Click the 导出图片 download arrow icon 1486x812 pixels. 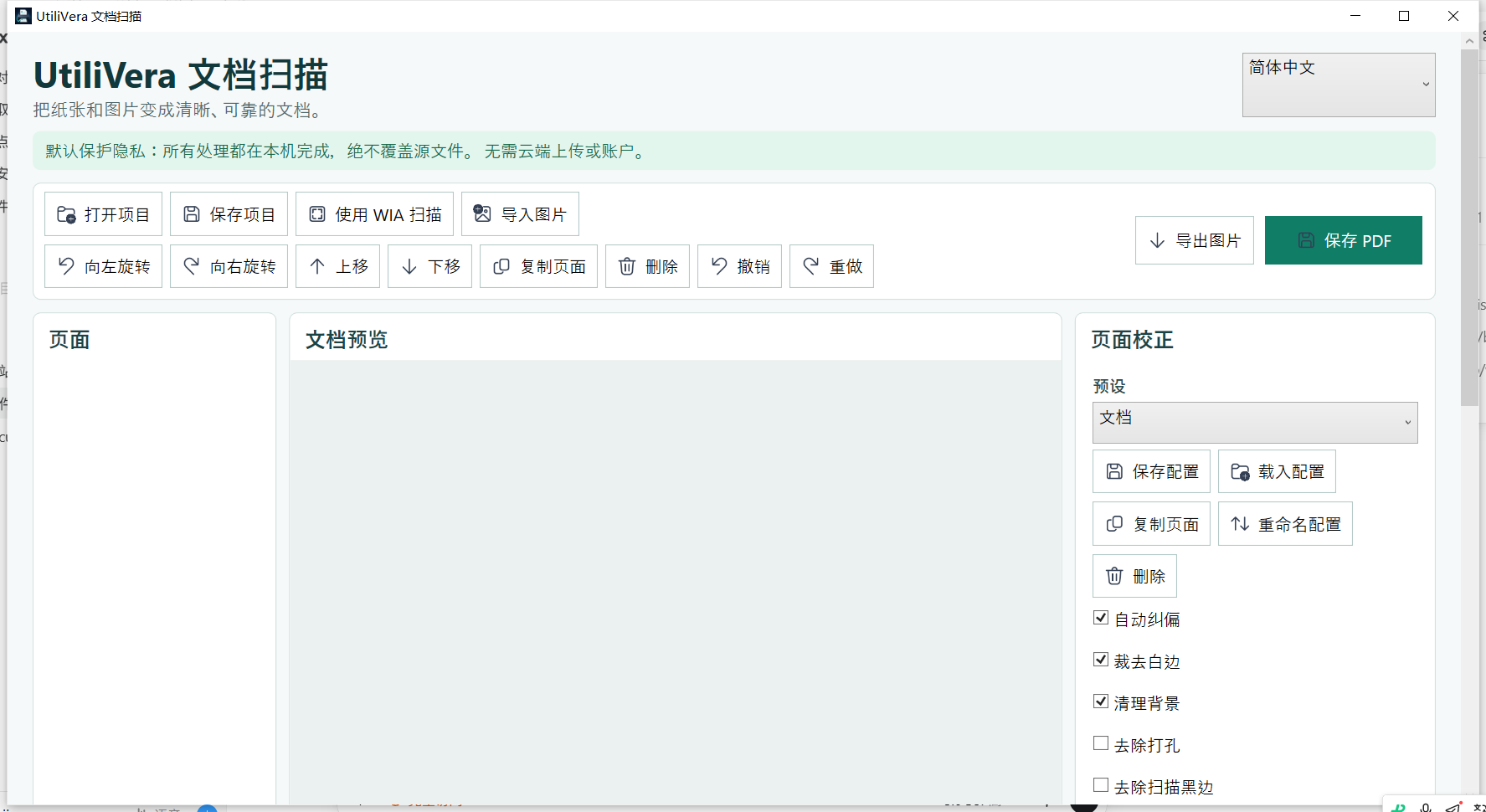(1157, 240)
